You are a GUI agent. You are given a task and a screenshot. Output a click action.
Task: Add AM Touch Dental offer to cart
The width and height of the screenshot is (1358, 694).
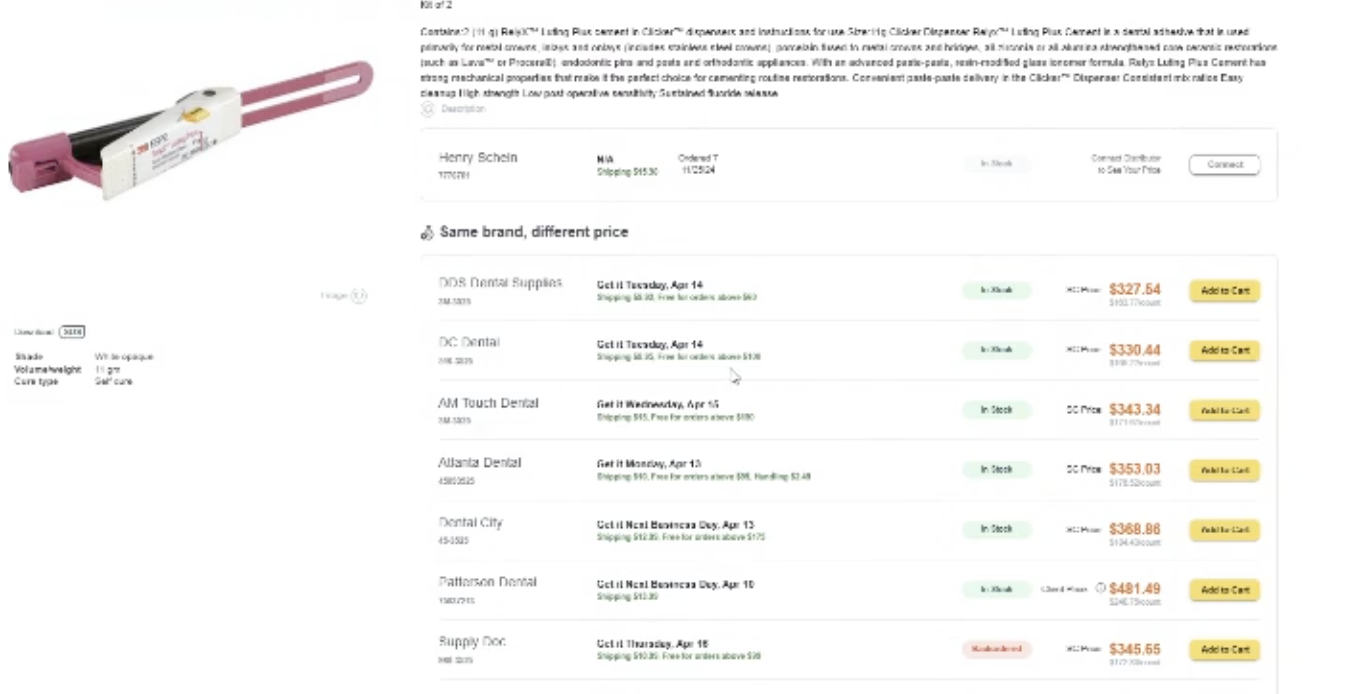1224,411
